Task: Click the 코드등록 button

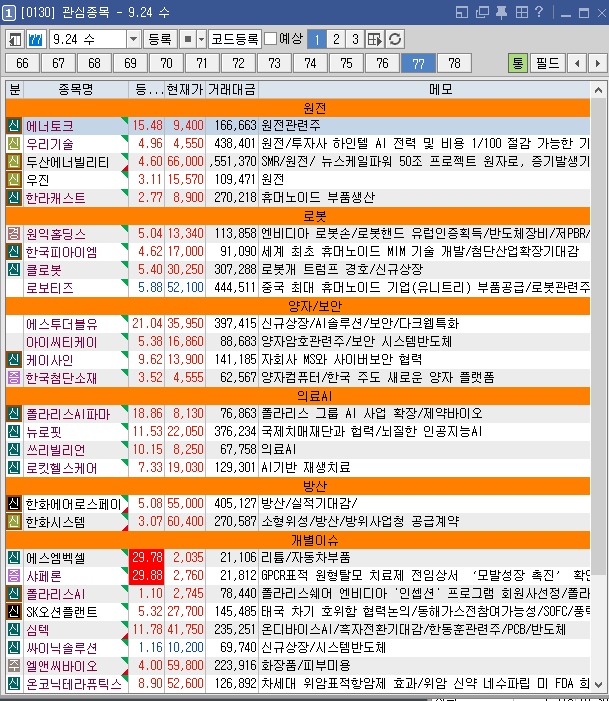Action: point(234,39)
